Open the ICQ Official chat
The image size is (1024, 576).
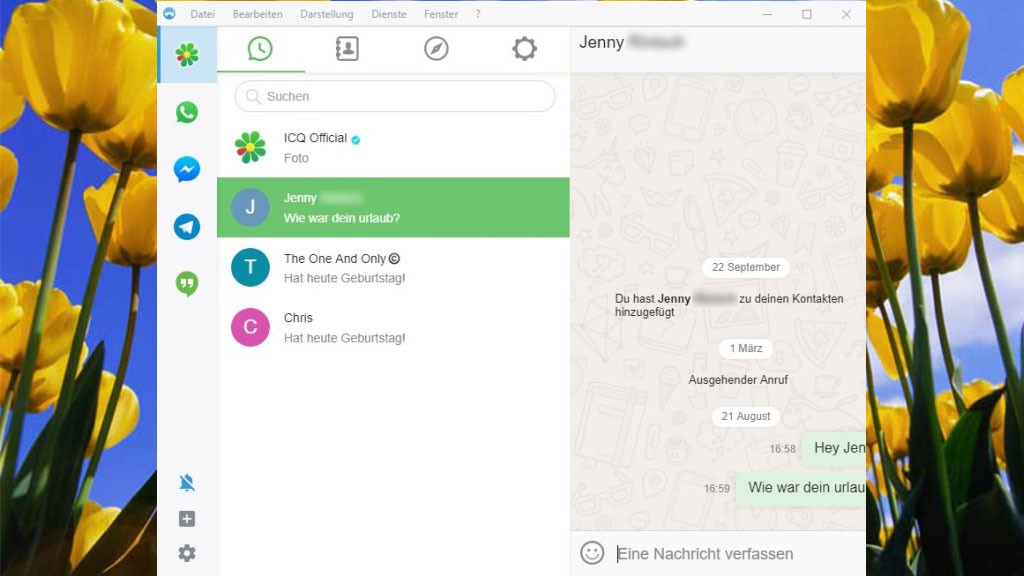point(393,148)
